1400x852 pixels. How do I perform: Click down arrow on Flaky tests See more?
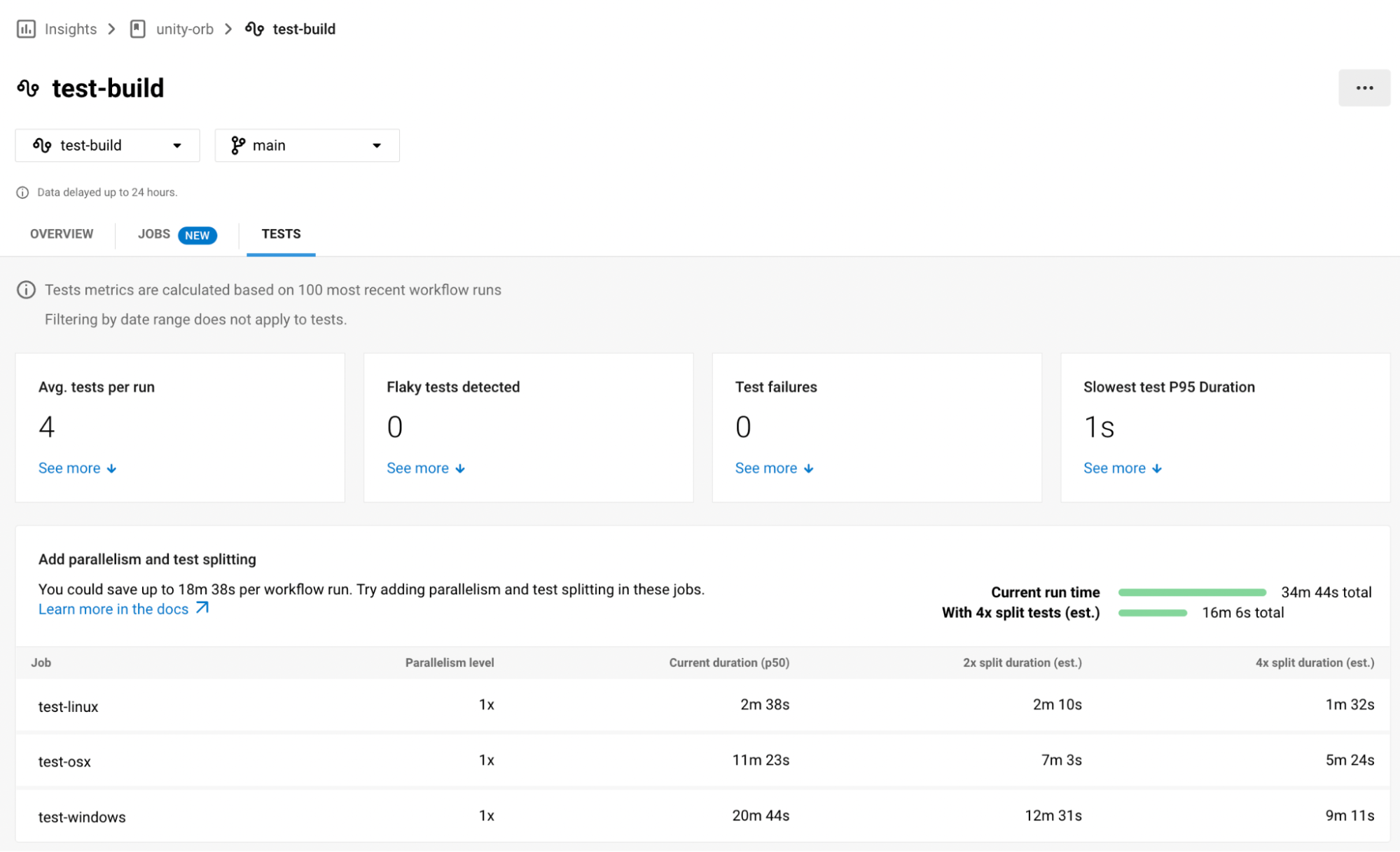tap(460, 469)
